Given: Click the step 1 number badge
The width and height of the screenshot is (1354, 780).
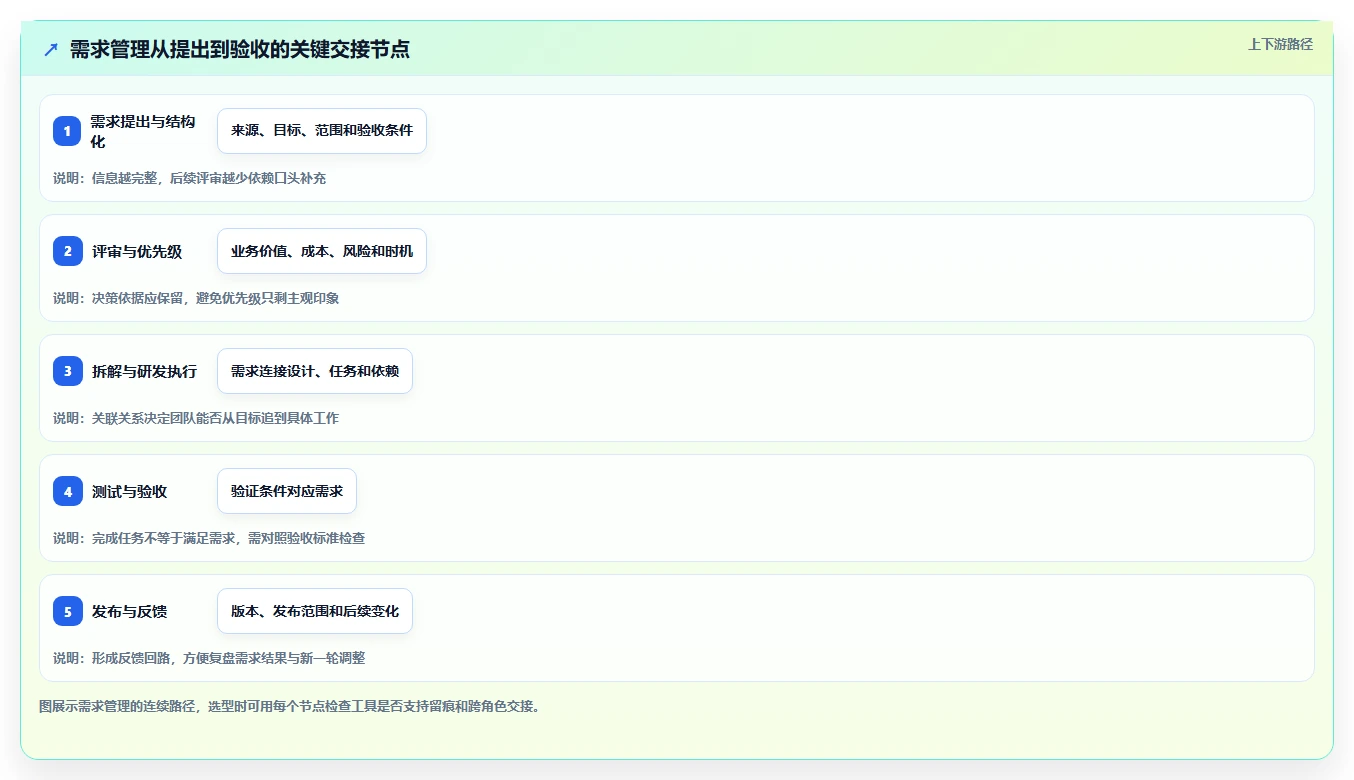Looking at the screenshot, I should tap(68, 131).
